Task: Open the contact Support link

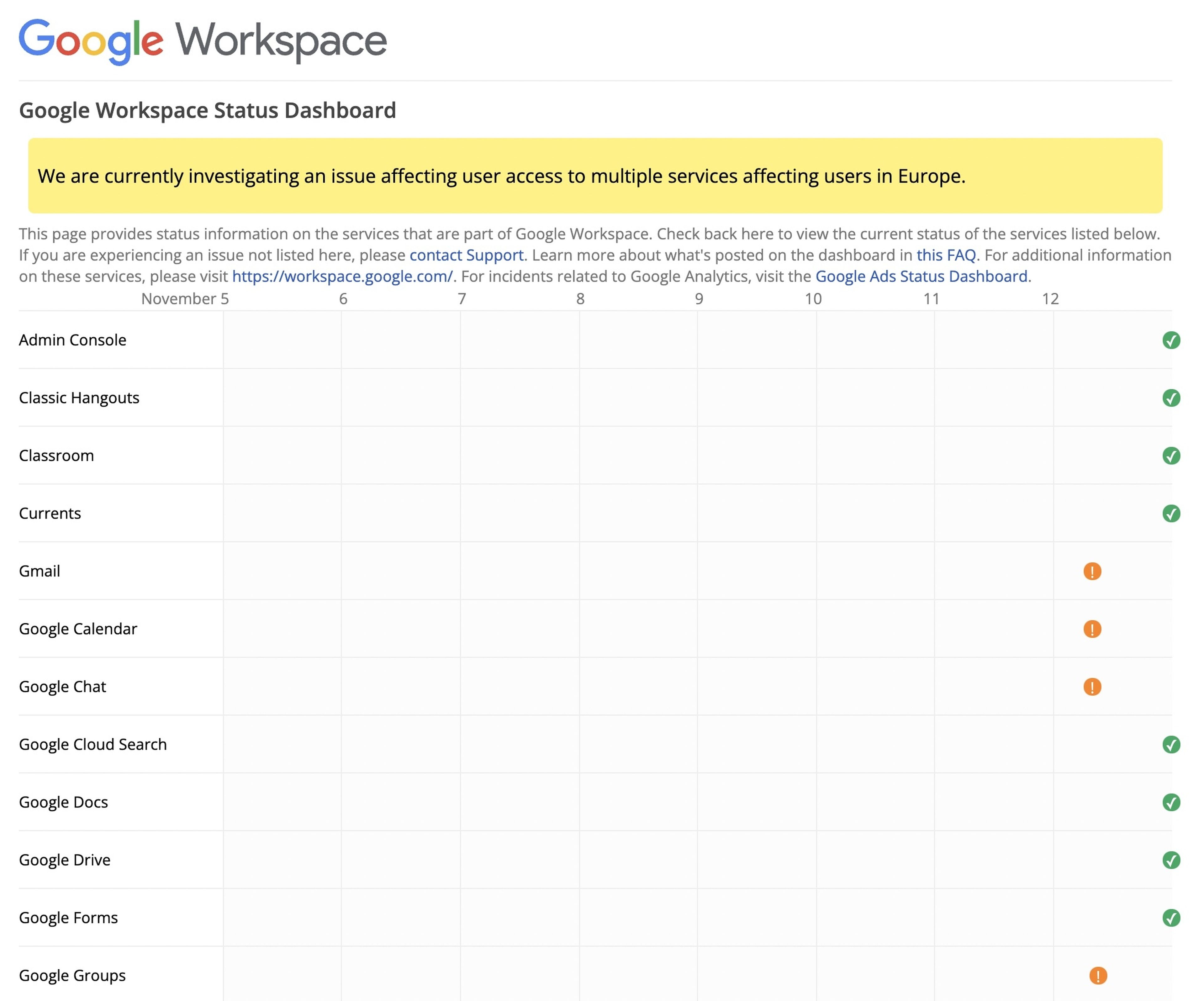Action: pos(466,255)
